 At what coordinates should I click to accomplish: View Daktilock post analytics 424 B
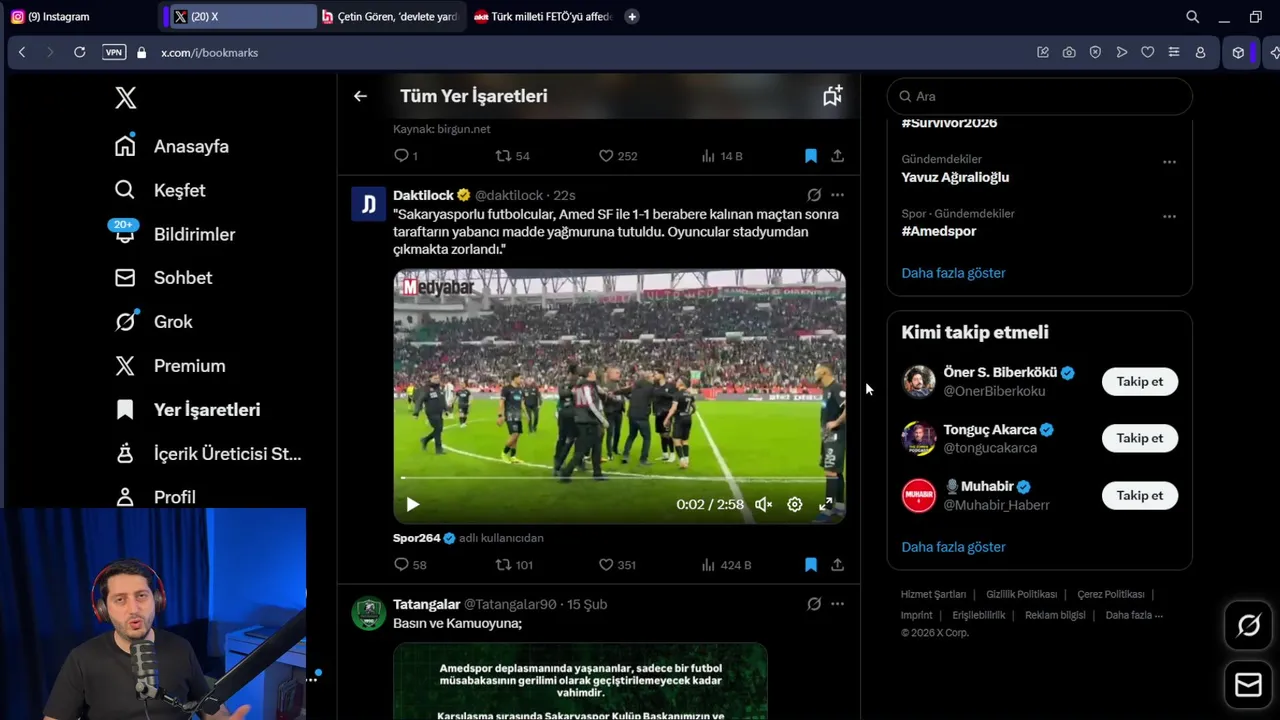726,565
